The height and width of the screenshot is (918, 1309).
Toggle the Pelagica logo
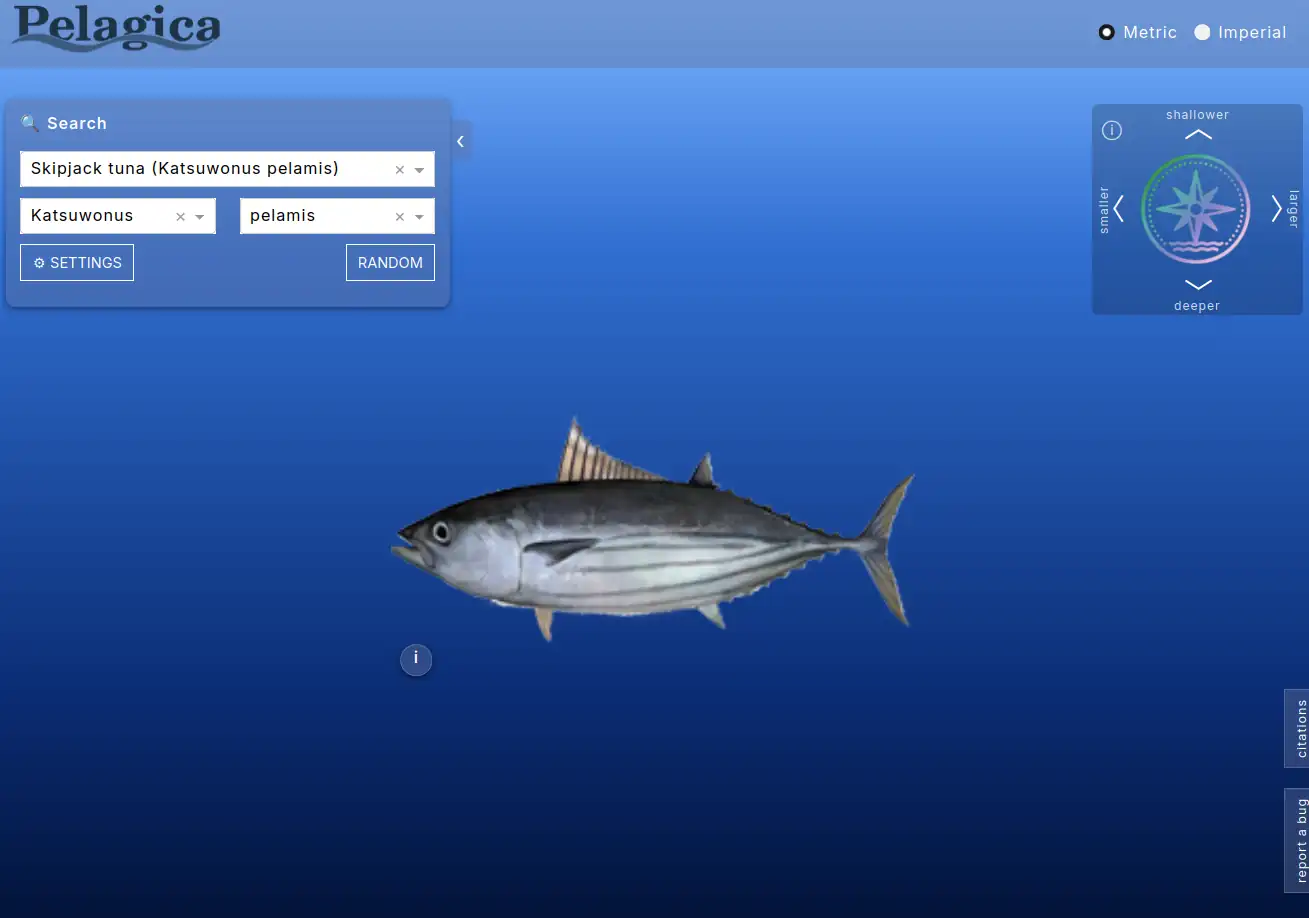coord(115,28)
